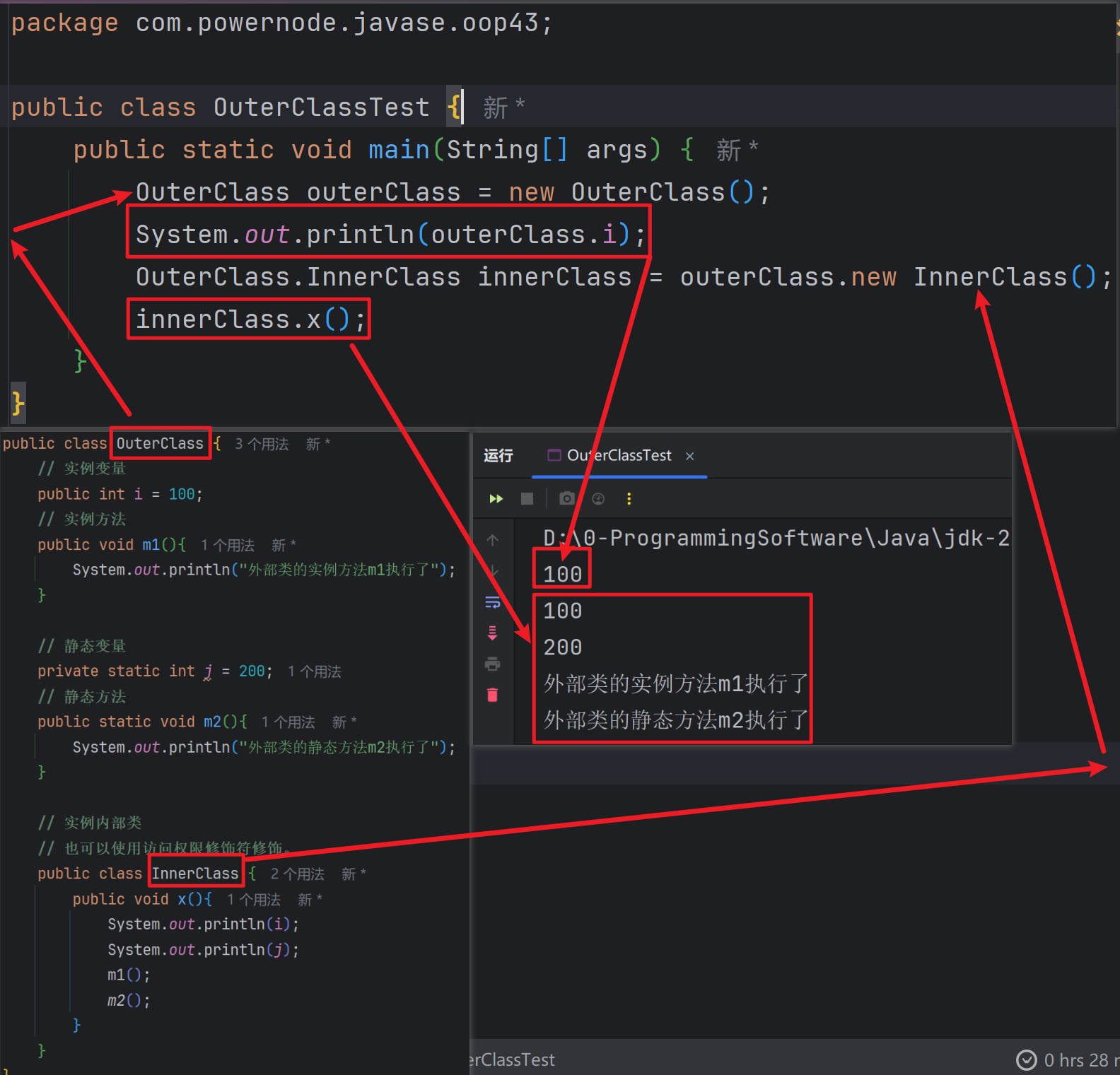The width and height of the screenshot is (1120, 1075).
Task: Click the clock time-tracking icon in status bar
Action: [x=1026, y=1060]
